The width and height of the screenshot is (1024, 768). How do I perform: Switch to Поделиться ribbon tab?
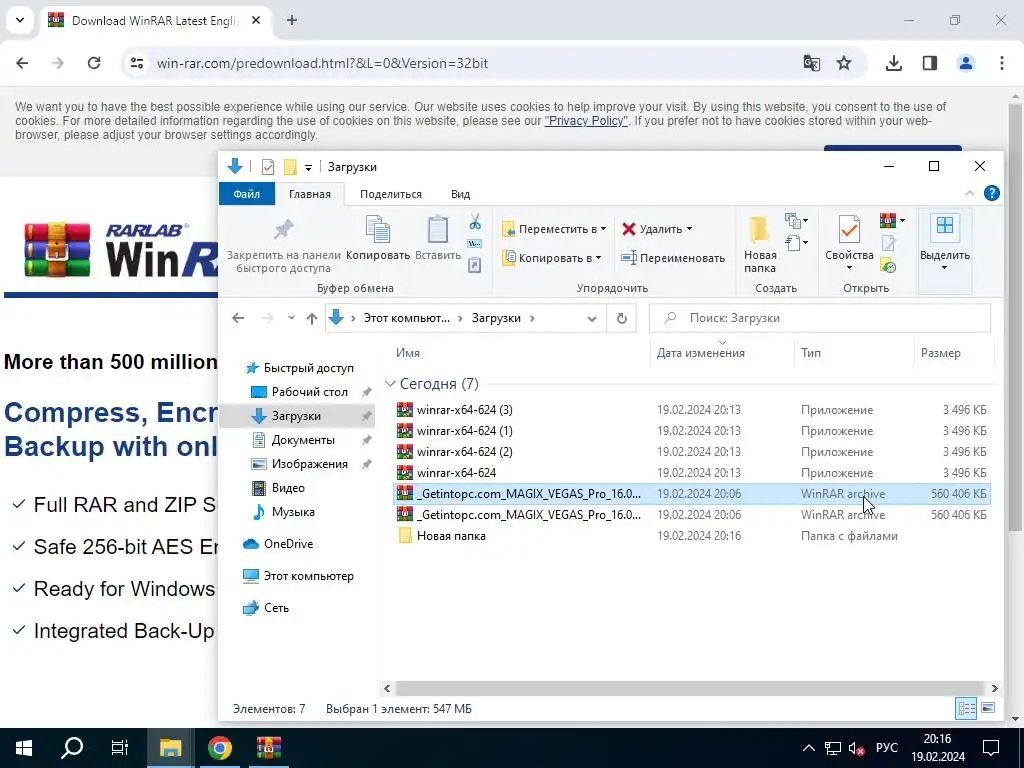pos(391,194)
